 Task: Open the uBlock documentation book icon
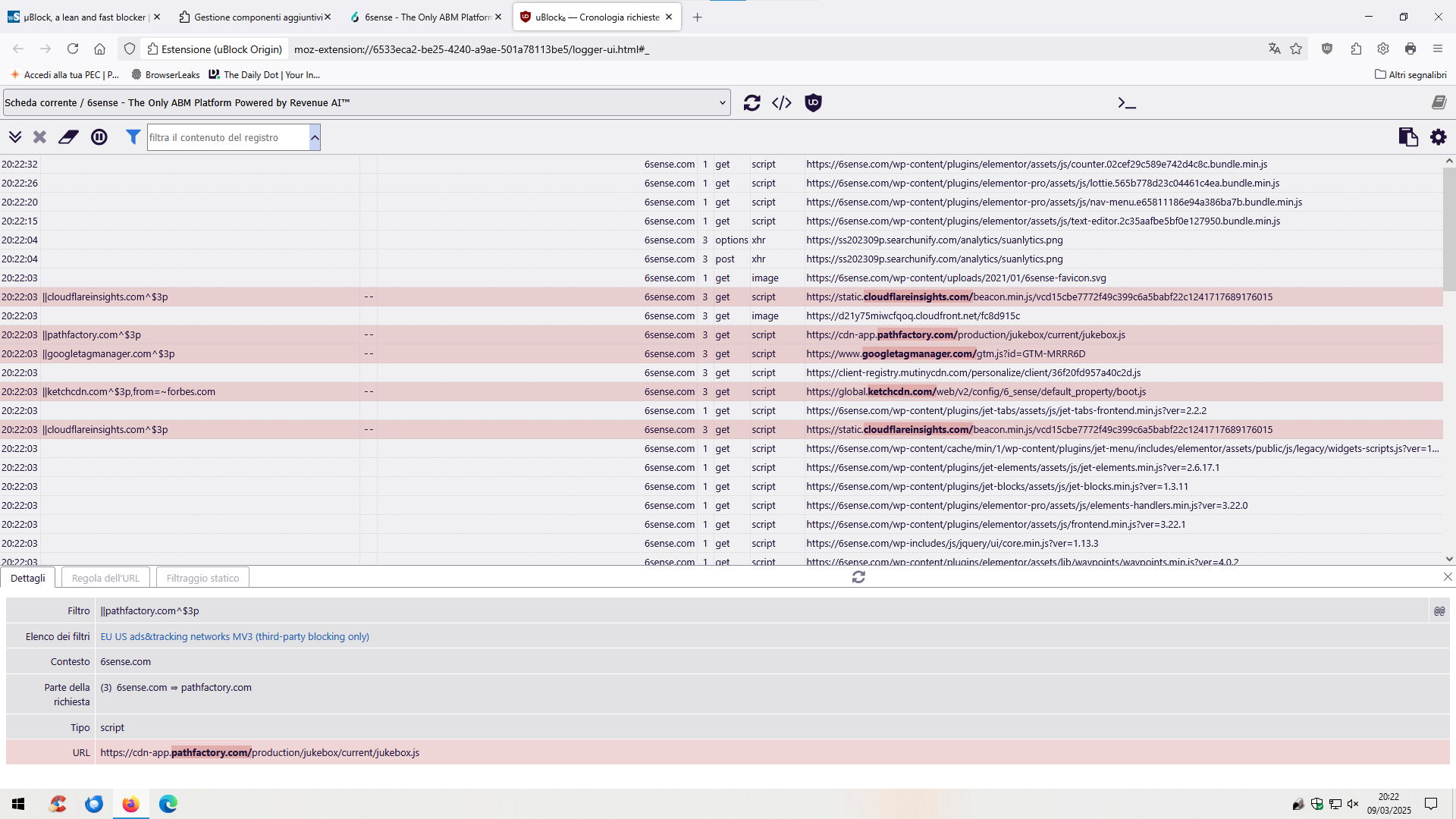pos(1439,103)
